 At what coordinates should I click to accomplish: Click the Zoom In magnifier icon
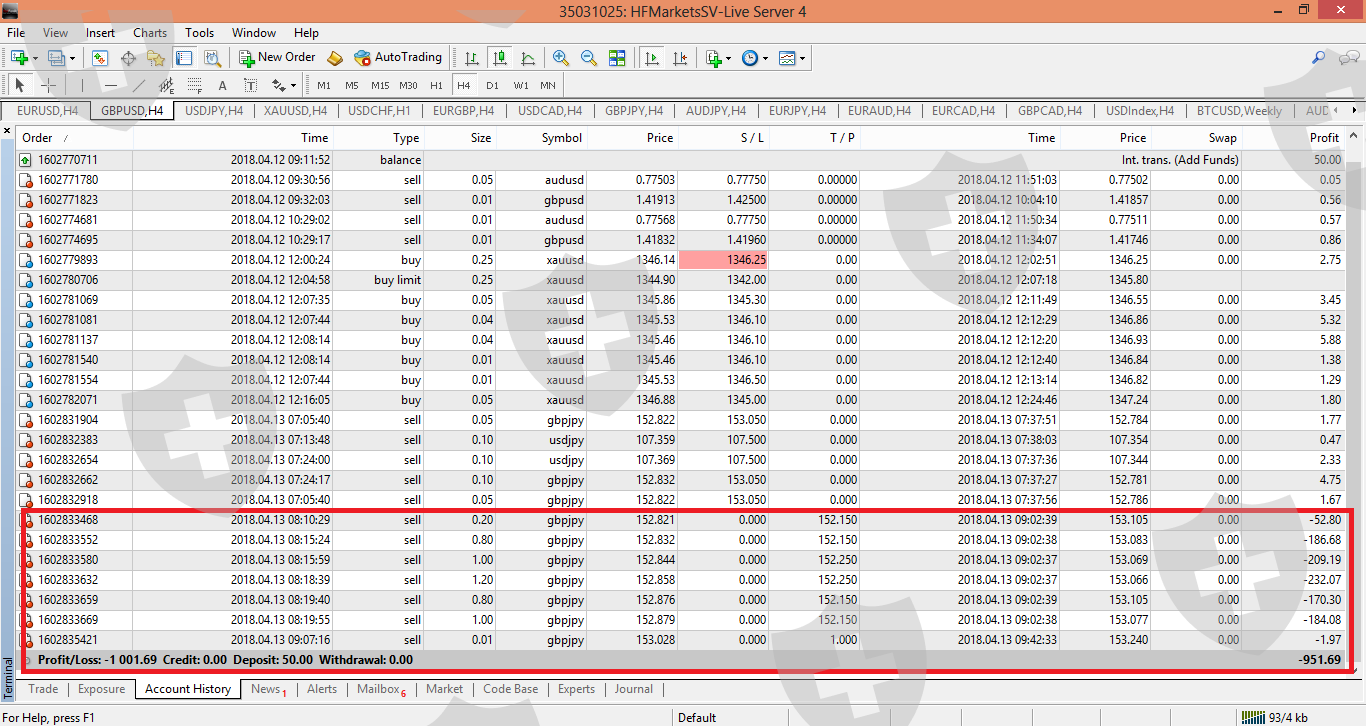click(x=560, y=58)
